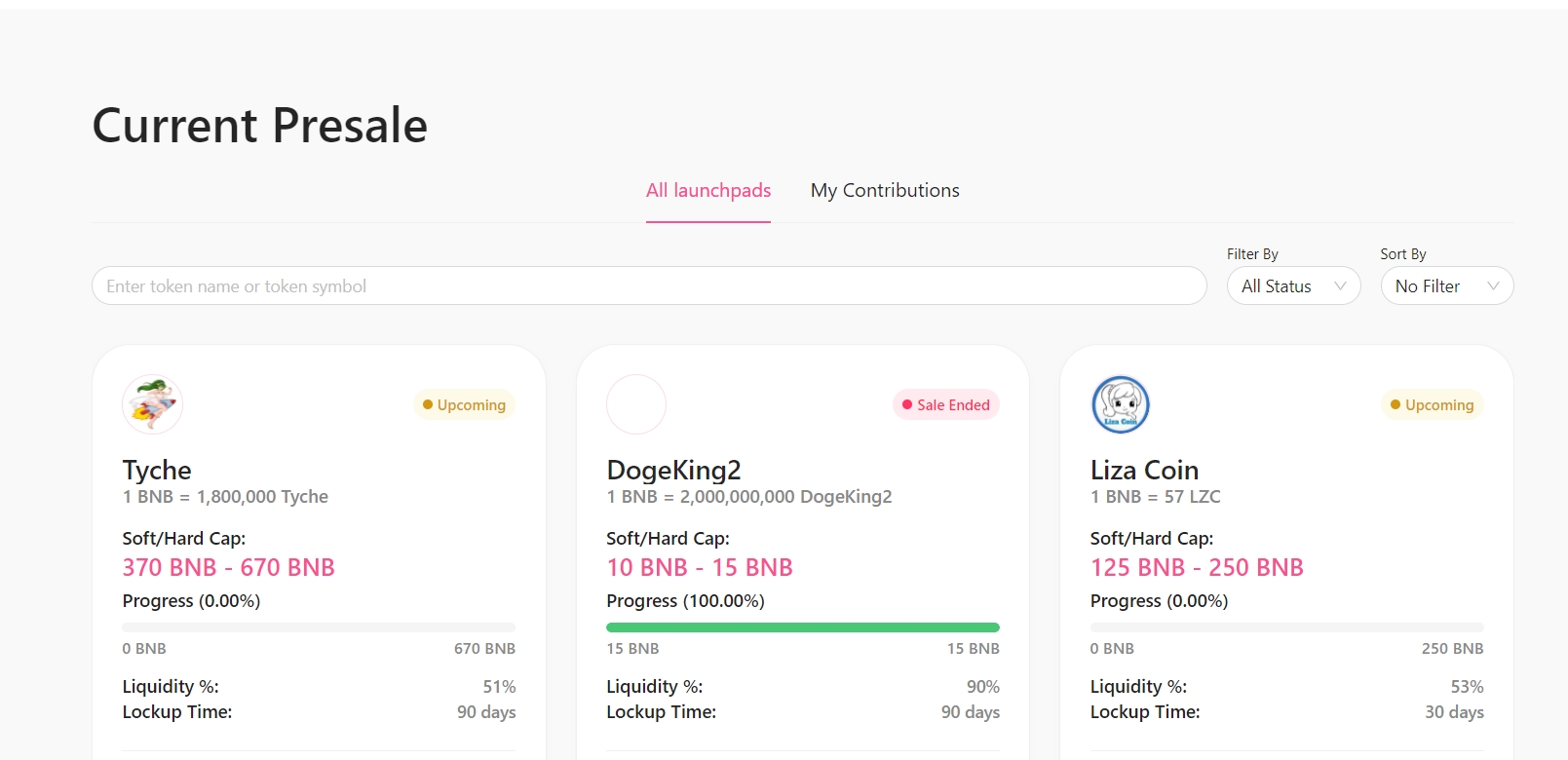Screen dimensions: 1568x760
Task: Click the Liza Coin logo icon
Action: point(1121,404)
